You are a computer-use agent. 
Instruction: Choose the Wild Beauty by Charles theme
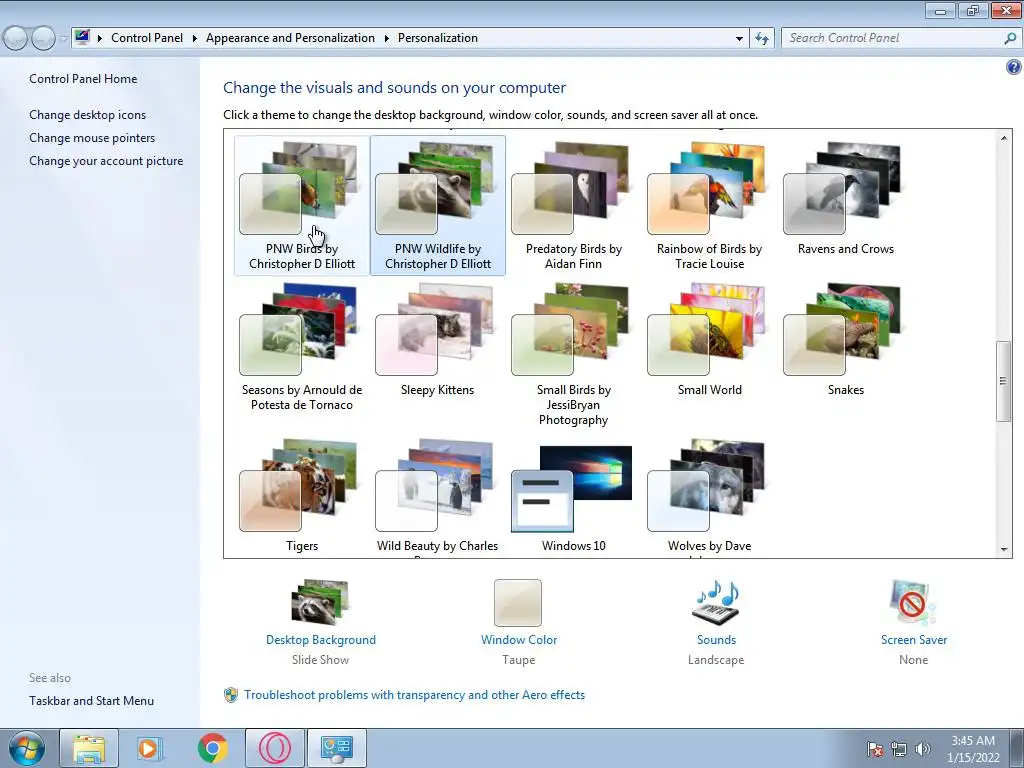point(438,495)
